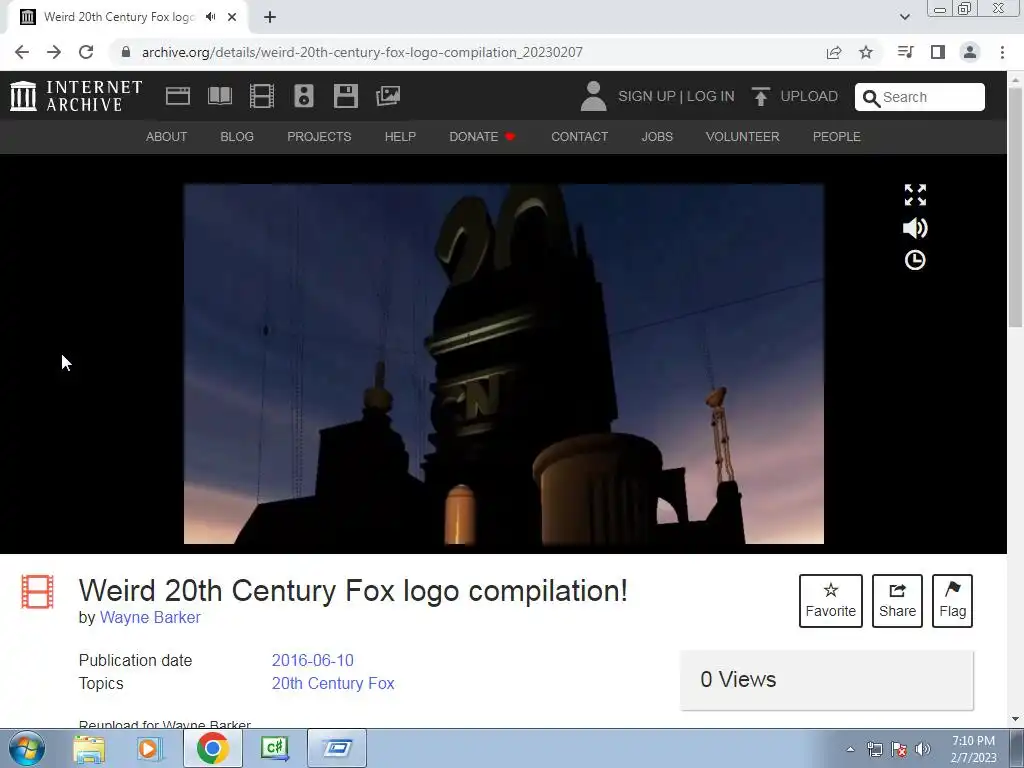
Task: Click the SIGN UP link
Action: tap(647, 96)
